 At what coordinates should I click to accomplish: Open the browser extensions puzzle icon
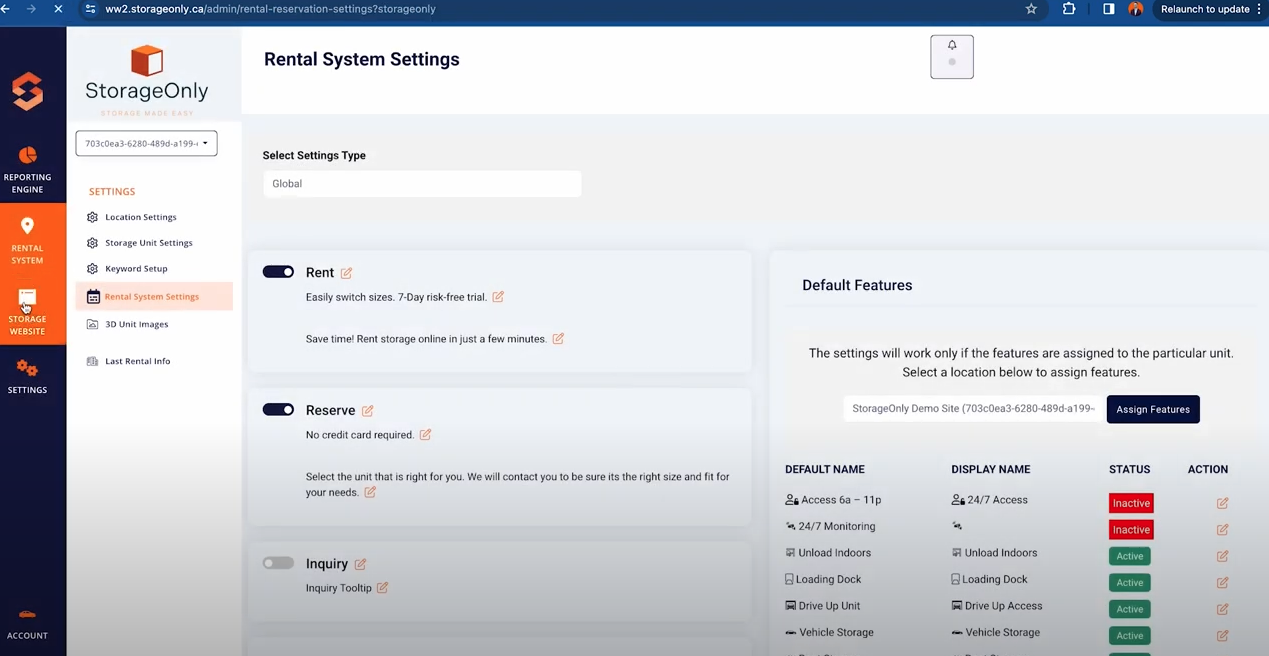pyautogui.click(x=1069, y=9)
